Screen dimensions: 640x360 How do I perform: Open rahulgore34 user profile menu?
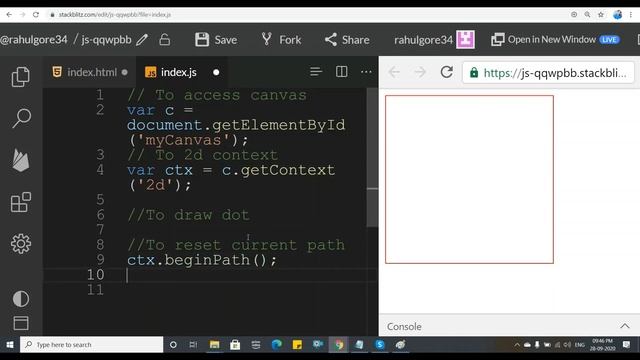[x=423, y=40]
